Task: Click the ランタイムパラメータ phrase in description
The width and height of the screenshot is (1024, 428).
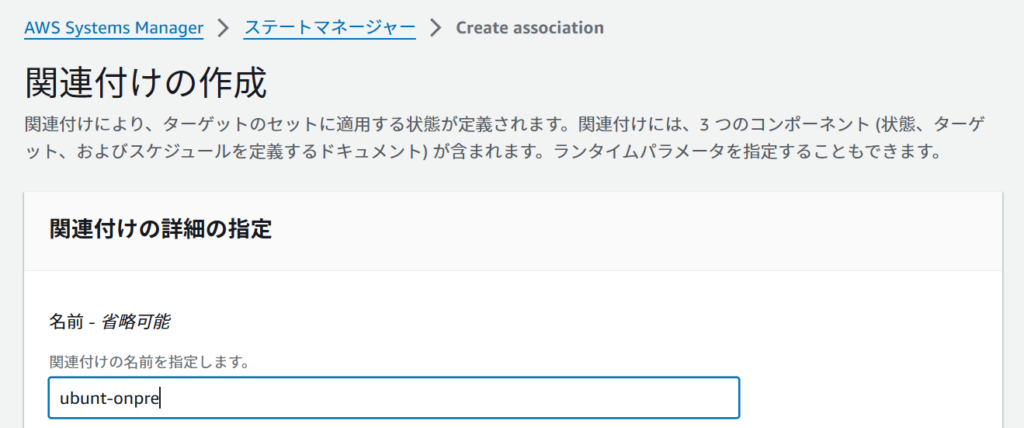Action: point(624,155)
